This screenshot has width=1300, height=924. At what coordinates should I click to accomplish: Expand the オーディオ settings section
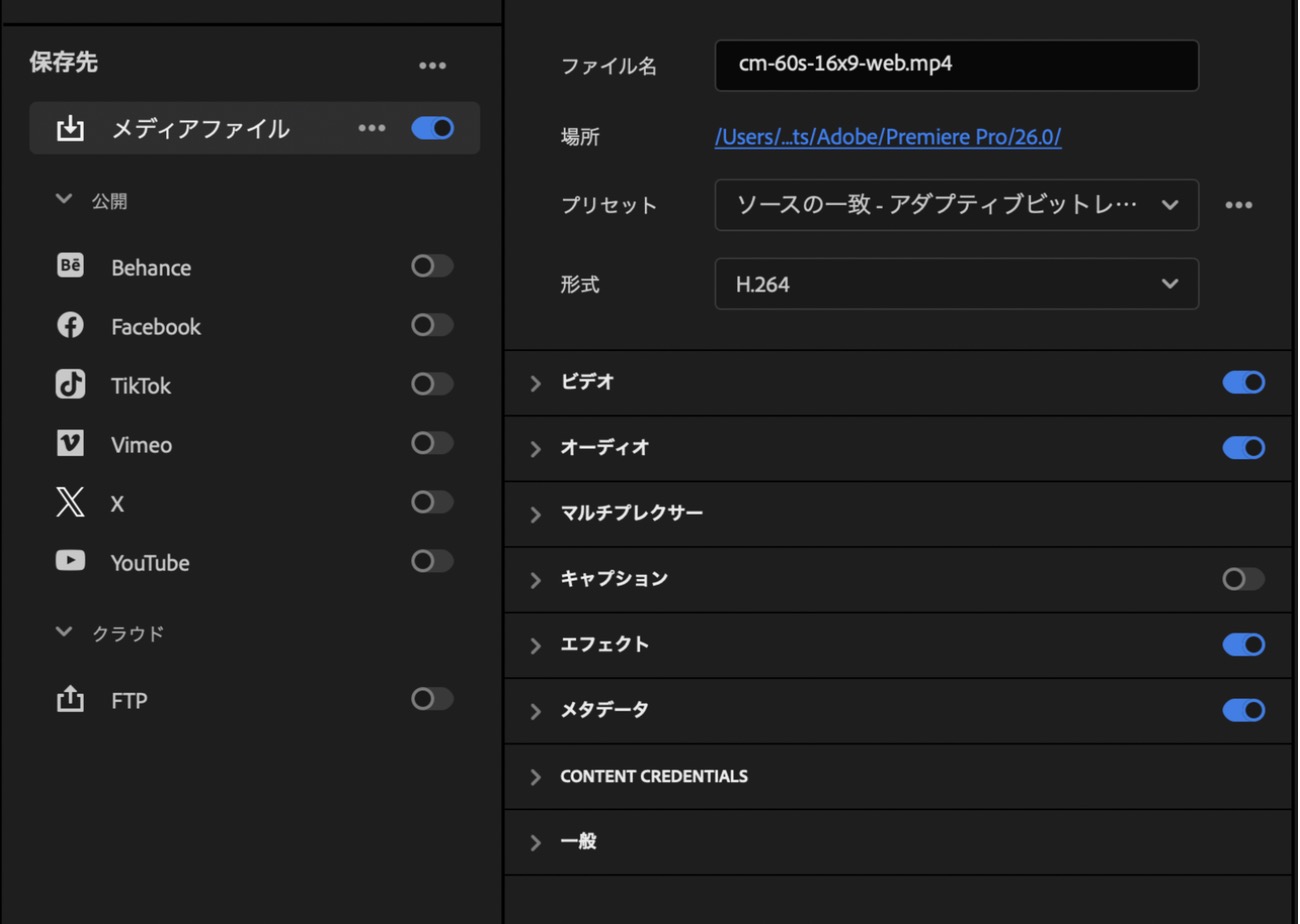(x=536, y=448)
